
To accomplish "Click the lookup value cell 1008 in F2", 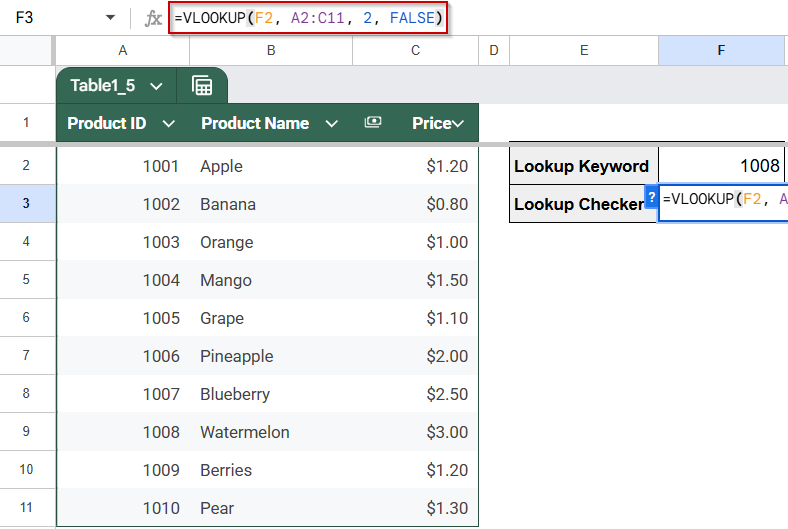I will point(721,166).
